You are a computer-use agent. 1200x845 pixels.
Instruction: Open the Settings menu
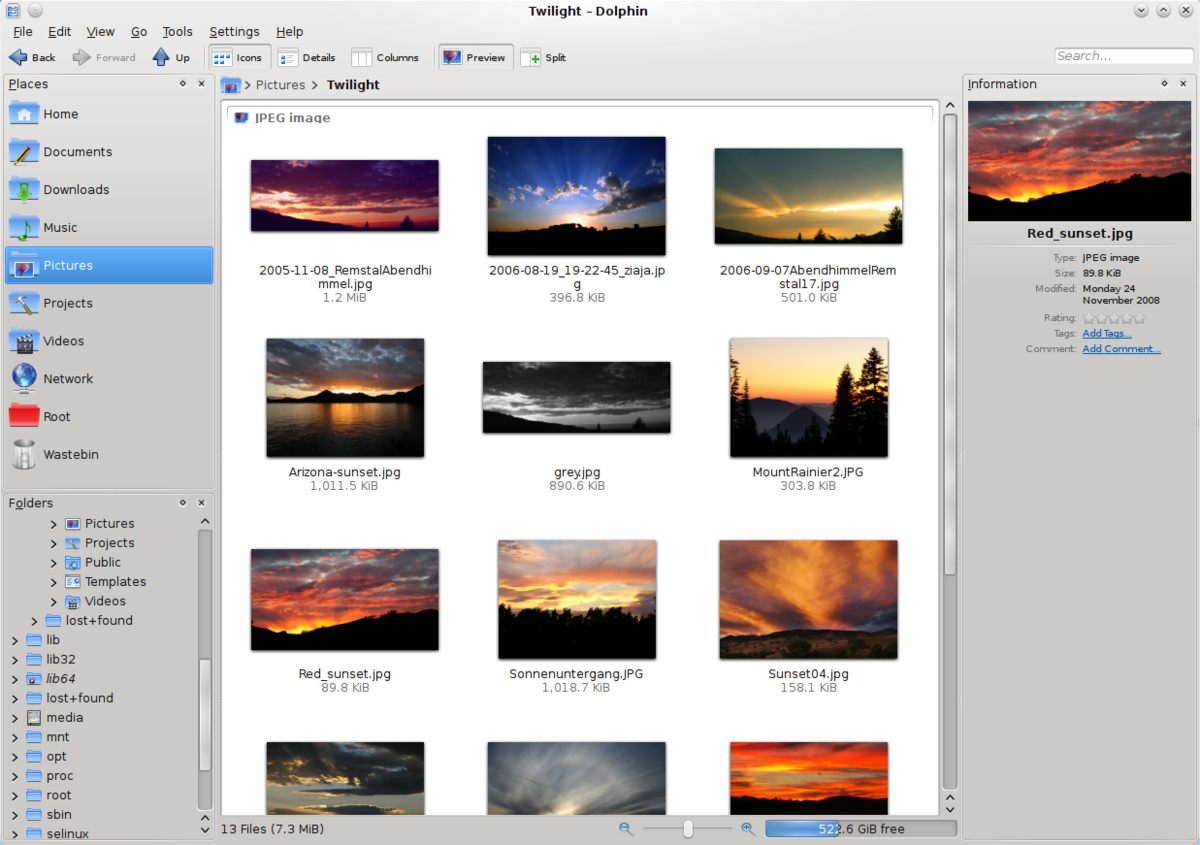pos(234,32)
